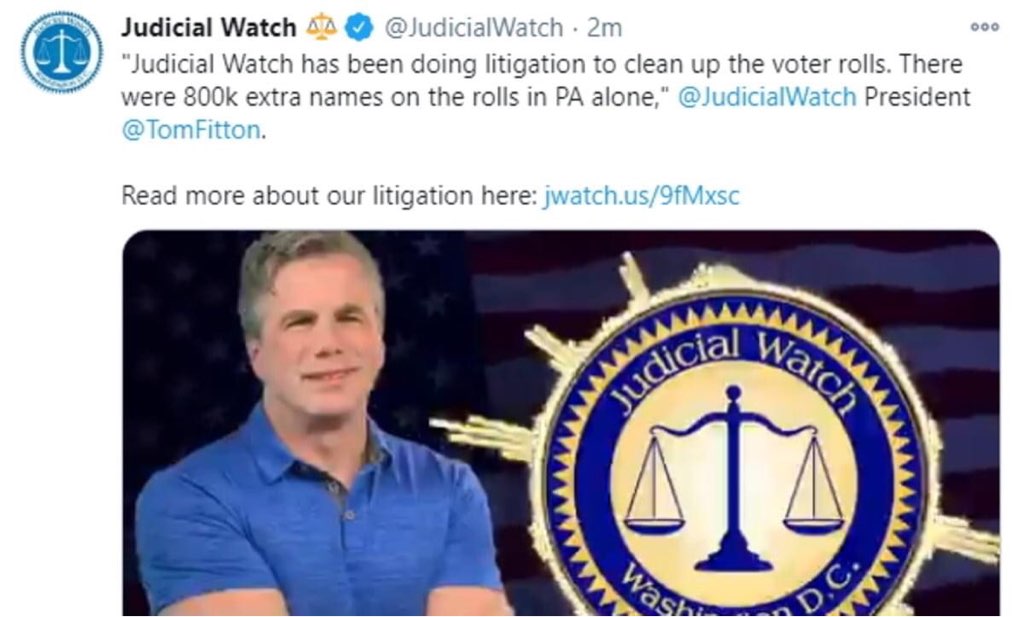This screenshot has height=617, width=1024.
Task: Open the @TomFitton mention
Action: tap(192, 129)
